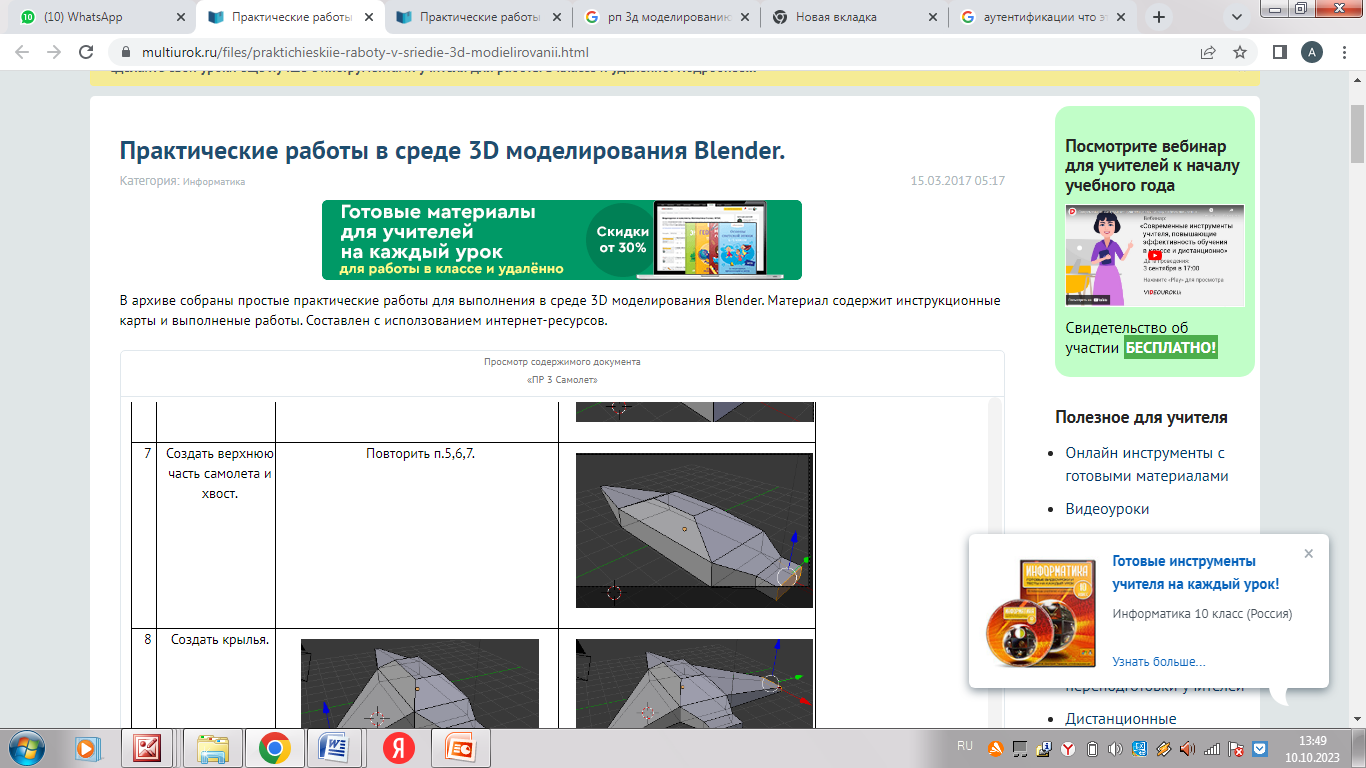Open Microsoft Word from the taskbar
The width and height of the screenshot is (1366, 768).
click(x=336, y=748)
